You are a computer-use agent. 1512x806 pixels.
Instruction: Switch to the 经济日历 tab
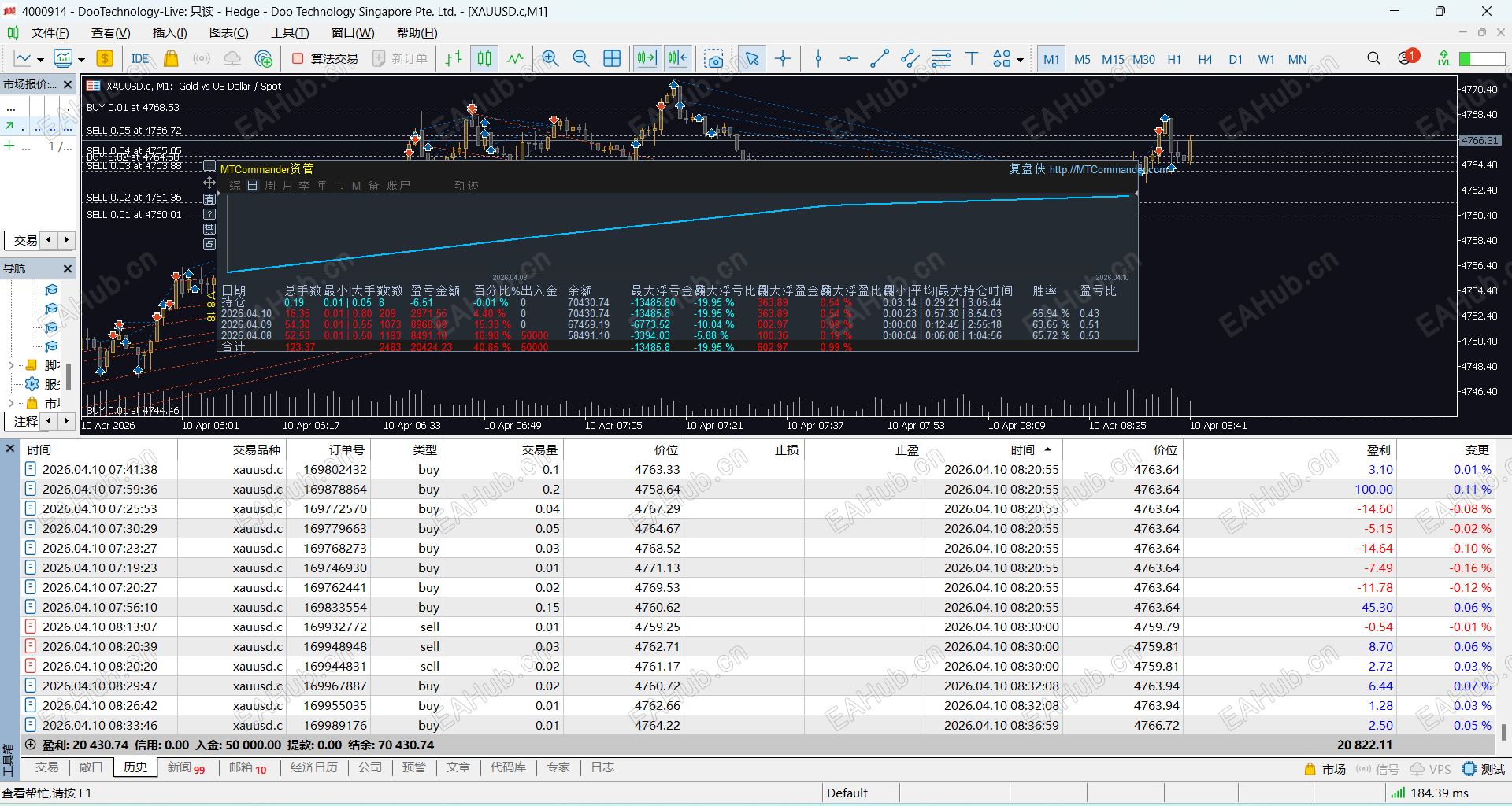coord(313,767)
